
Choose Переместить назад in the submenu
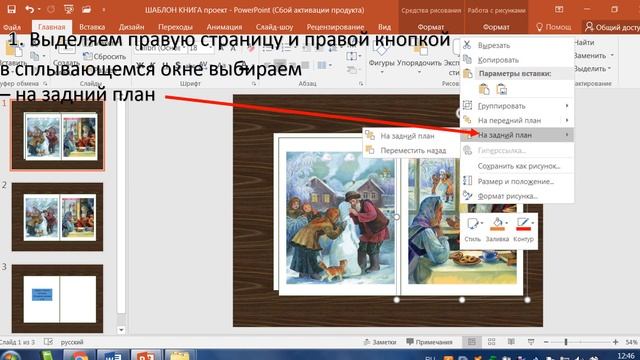point(411,151)
